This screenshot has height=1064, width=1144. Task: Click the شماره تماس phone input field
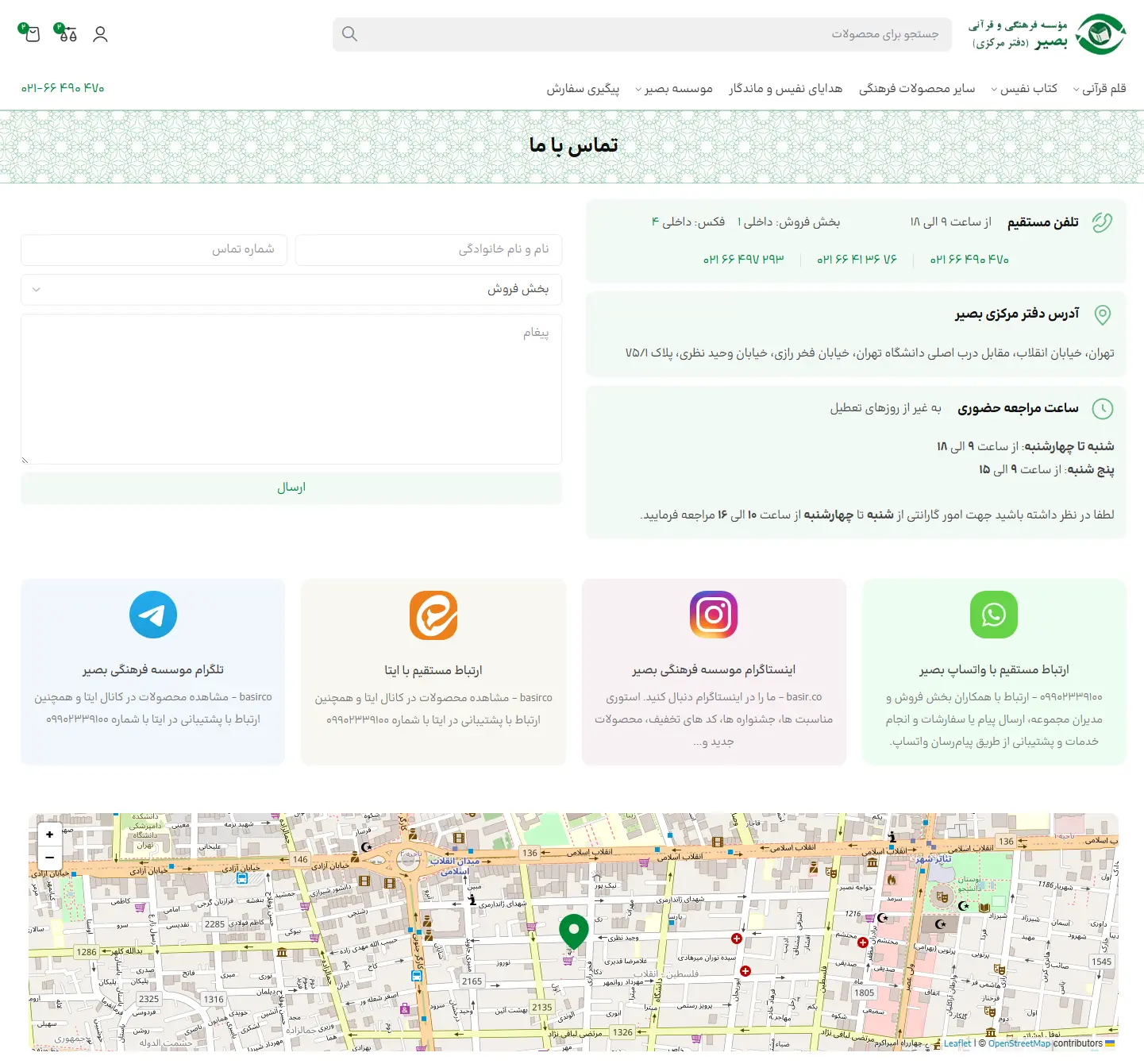coord(154,249)
